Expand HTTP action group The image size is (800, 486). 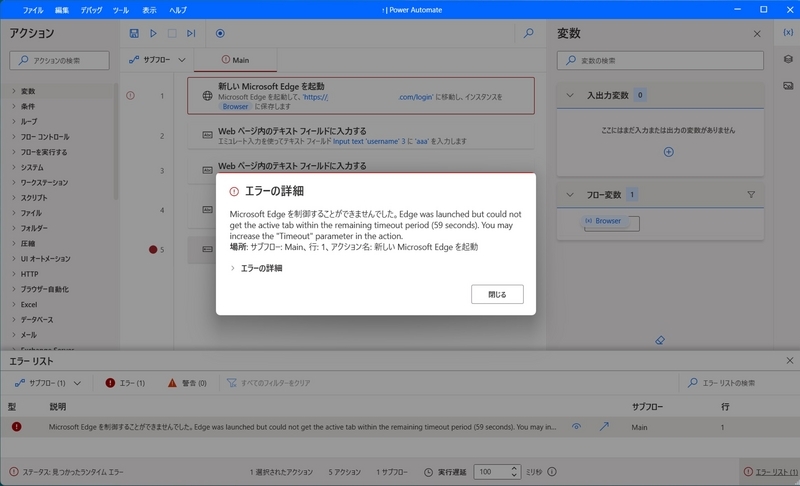coord(14,274)
